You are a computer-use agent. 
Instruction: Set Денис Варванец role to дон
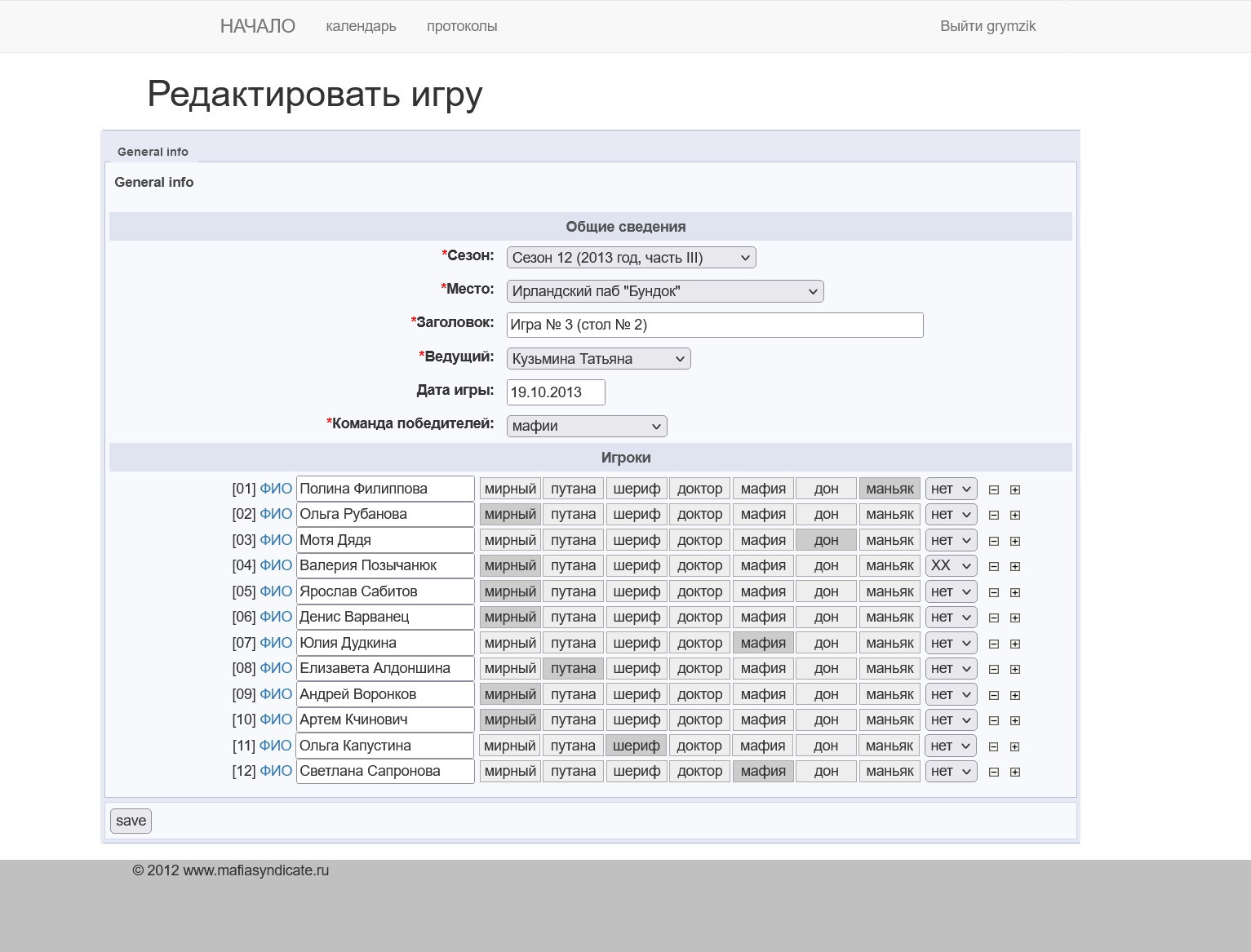pyautogui.click(x=826, y=617)
